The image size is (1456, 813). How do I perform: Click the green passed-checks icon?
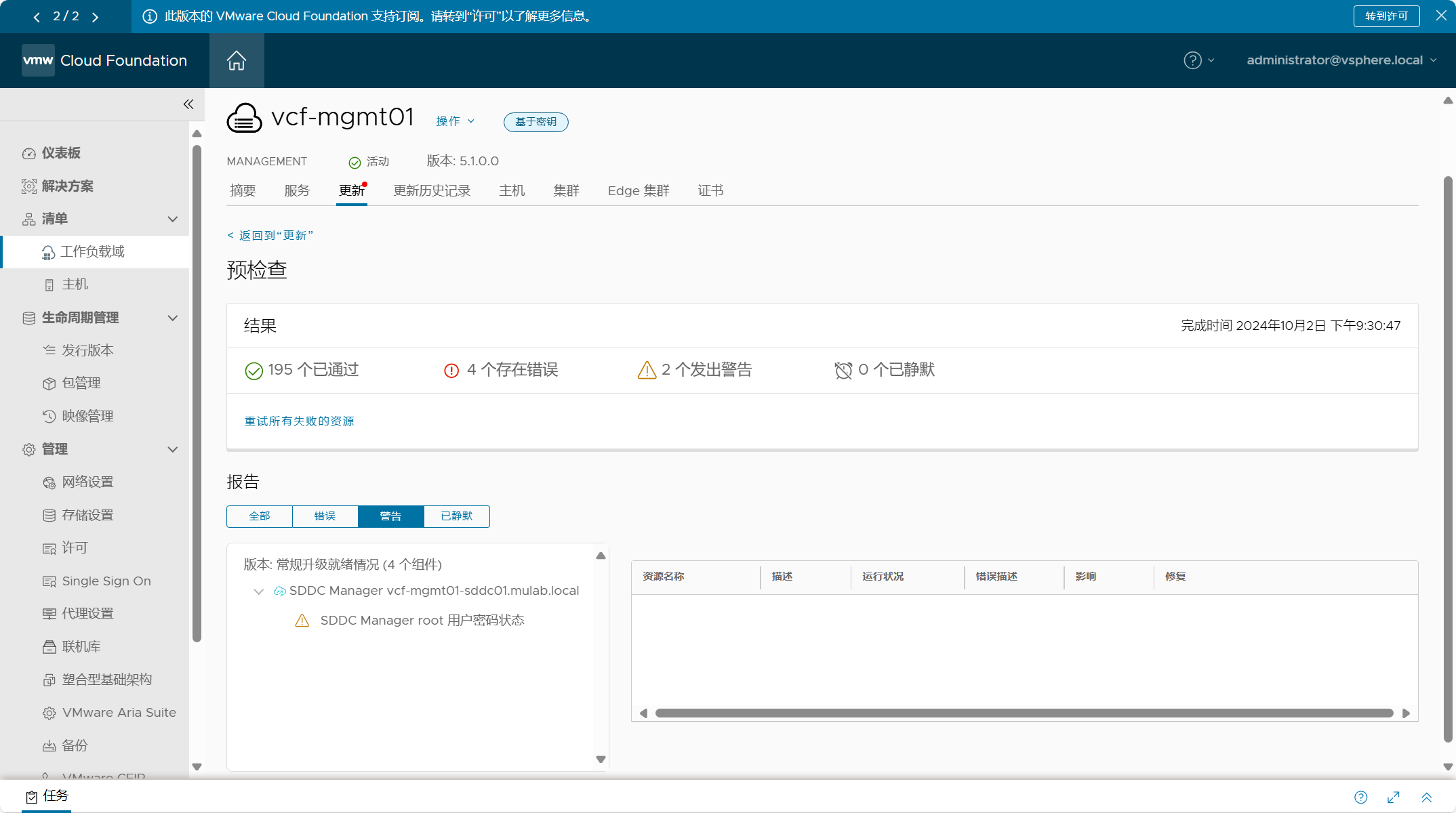click(x=254, y=371)
